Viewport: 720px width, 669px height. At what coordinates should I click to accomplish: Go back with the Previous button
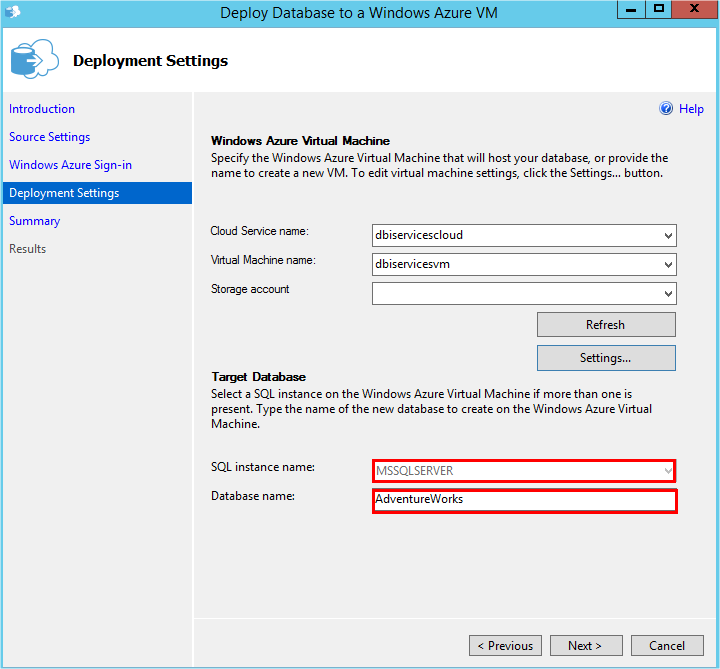click(505, 646)
